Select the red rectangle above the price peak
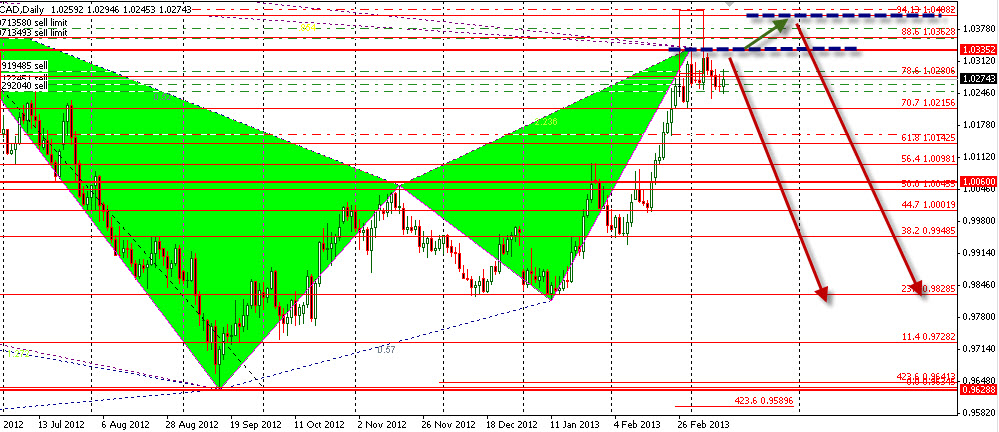Screen dimensions: 999x432 [x=690, y=28]
